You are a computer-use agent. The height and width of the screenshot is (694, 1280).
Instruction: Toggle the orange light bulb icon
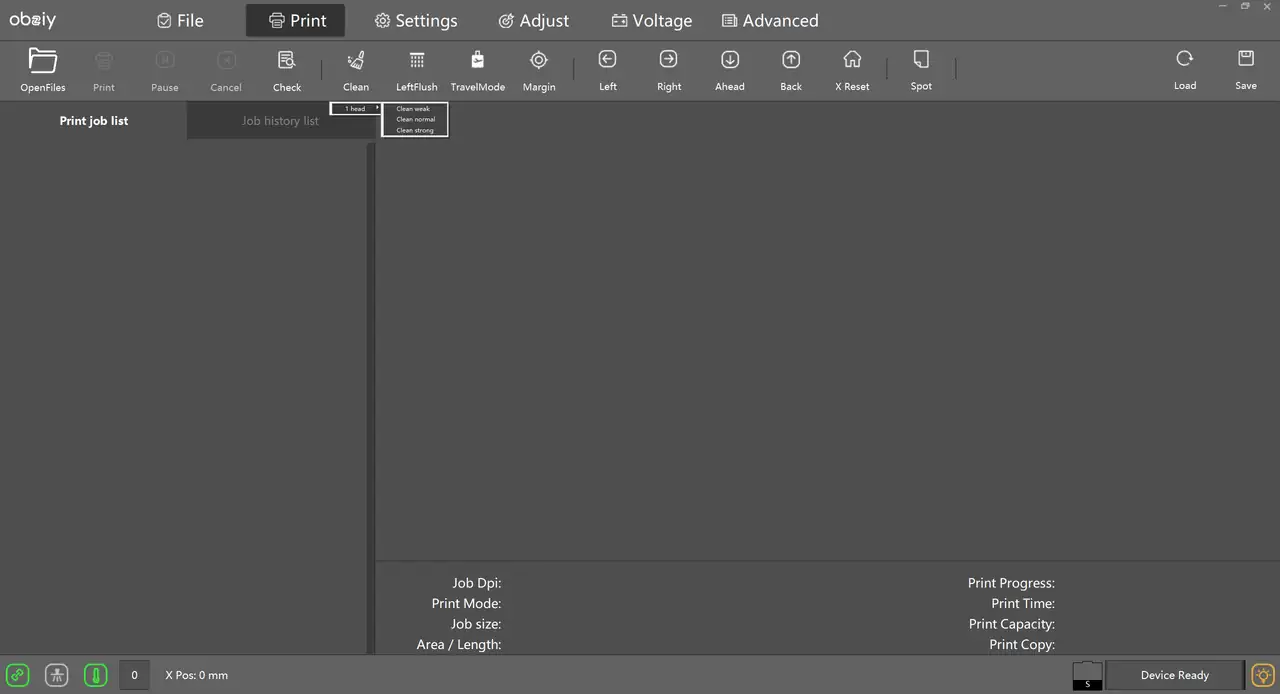(1264, 675)
